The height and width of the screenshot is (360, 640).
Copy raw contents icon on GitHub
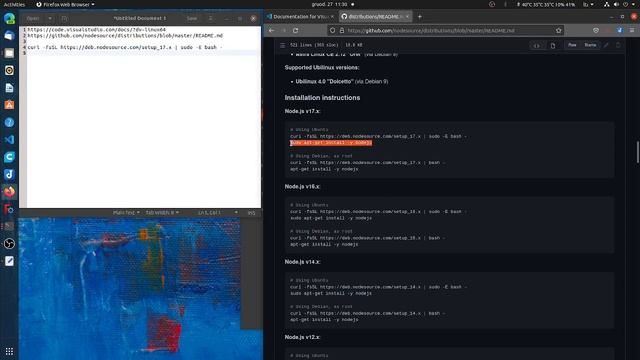click(x=553, y=45)
